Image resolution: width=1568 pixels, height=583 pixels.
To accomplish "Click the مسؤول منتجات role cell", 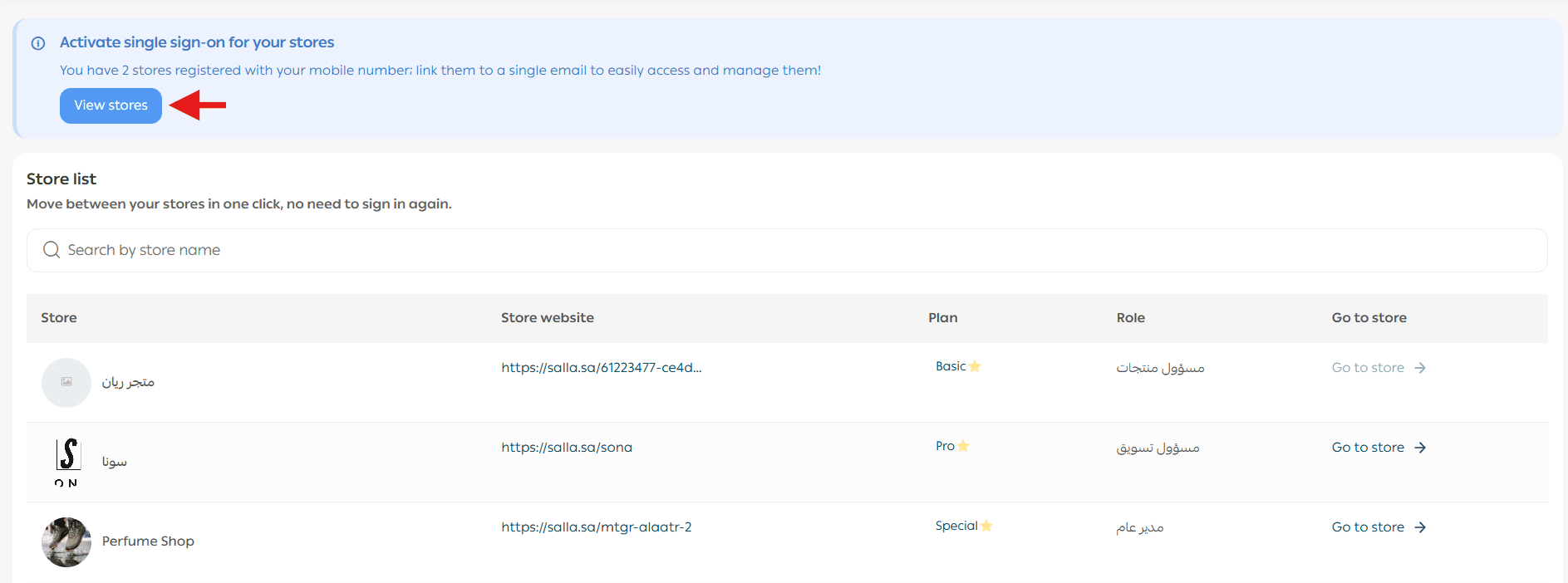I will point(1160,367).
